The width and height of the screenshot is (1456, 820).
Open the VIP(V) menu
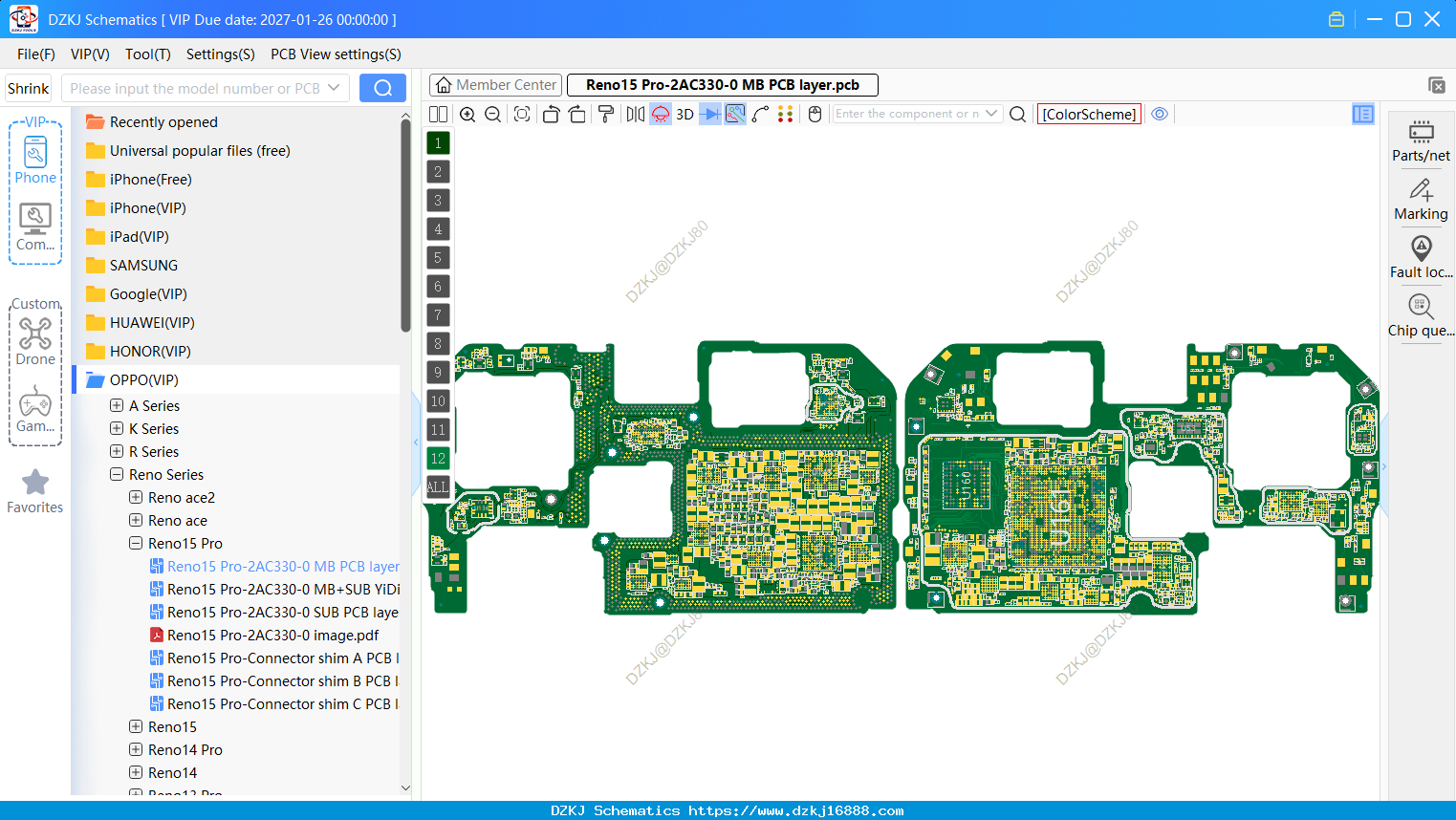pyautogui.click(x=90, y=54)
